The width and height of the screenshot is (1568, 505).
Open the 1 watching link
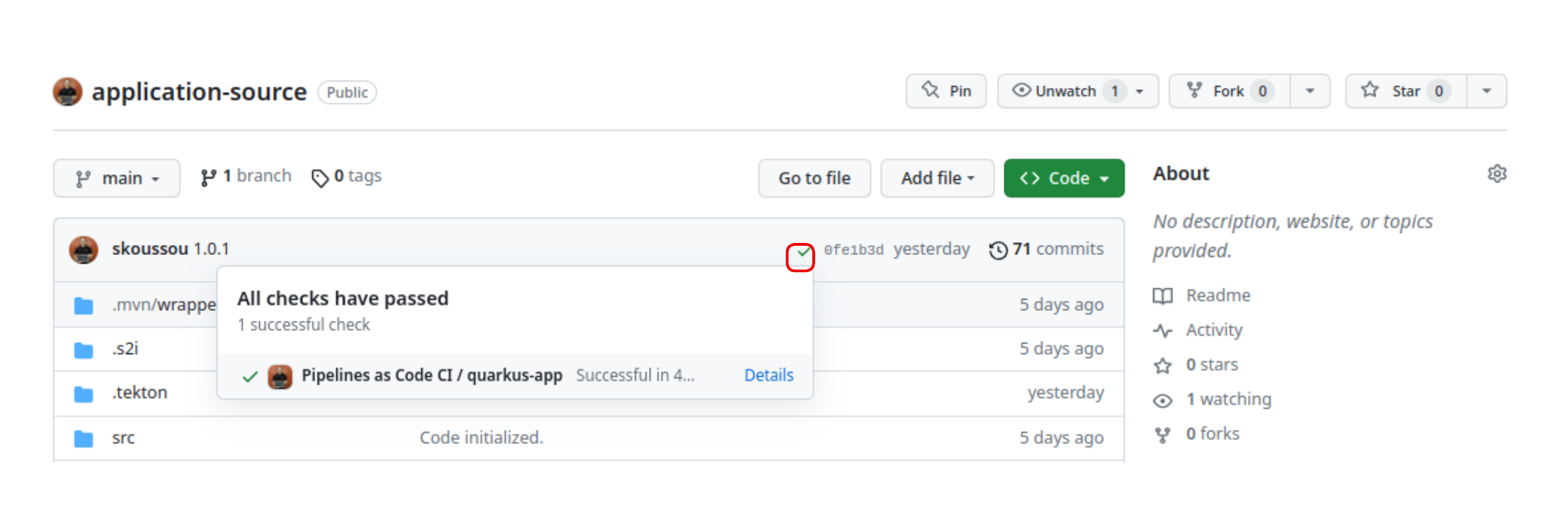coord(1229,399)
